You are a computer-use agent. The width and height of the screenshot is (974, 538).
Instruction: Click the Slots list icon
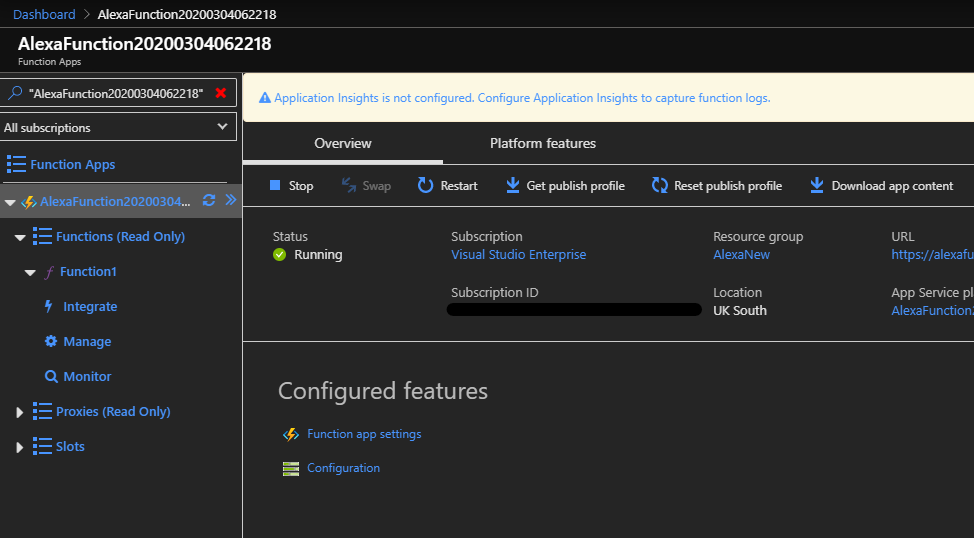(x=42, y=446)
